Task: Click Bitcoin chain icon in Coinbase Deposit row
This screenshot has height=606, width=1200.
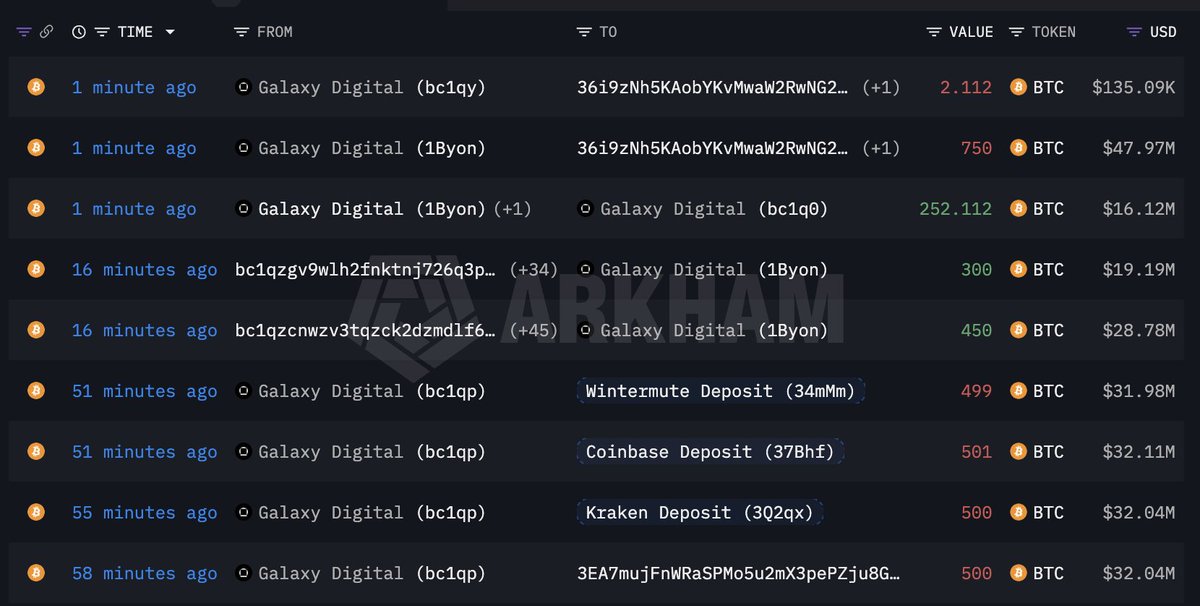Action: pos(36,451)
